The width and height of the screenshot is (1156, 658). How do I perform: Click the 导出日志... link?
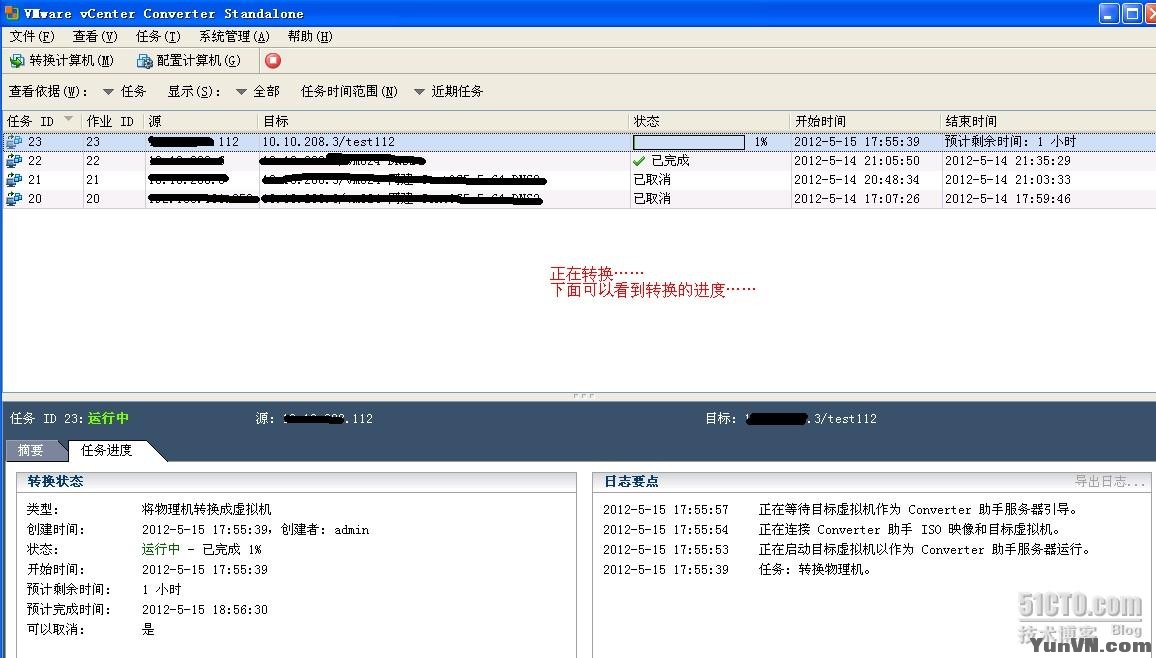click(1110, 481)
